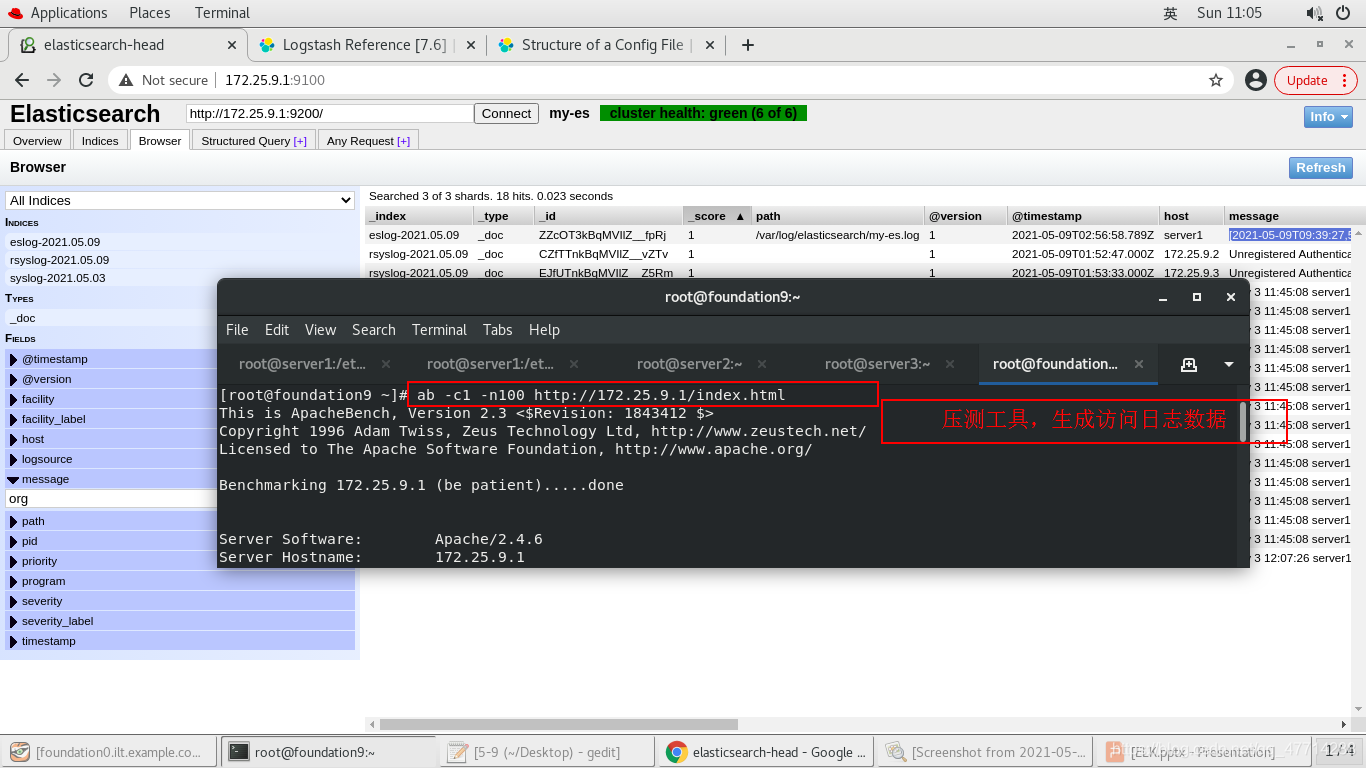Click the terminal vertical scrollbar

1243,420
